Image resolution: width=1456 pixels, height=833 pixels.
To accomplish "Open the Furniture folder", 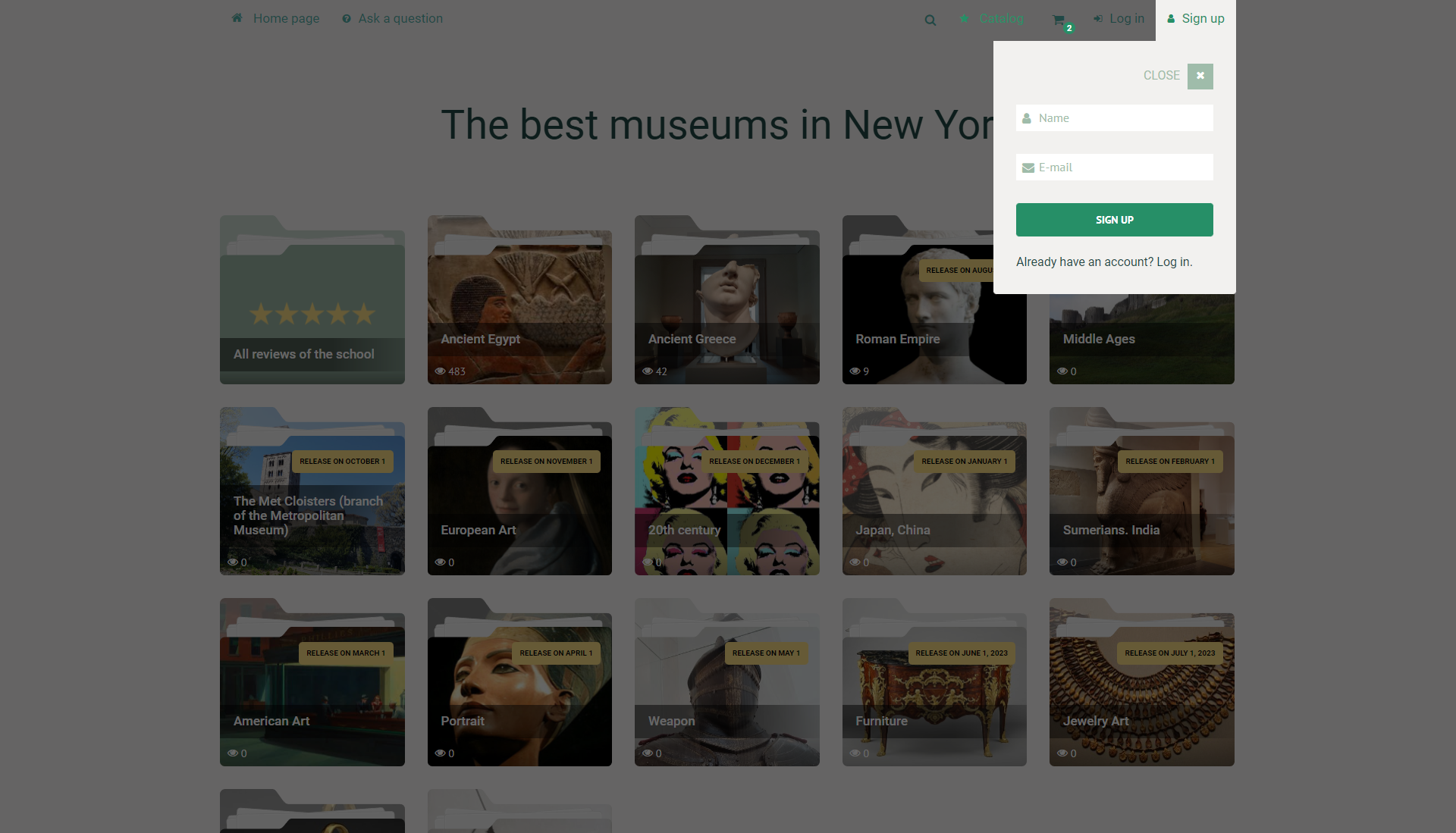I will [x=934, y=682].
